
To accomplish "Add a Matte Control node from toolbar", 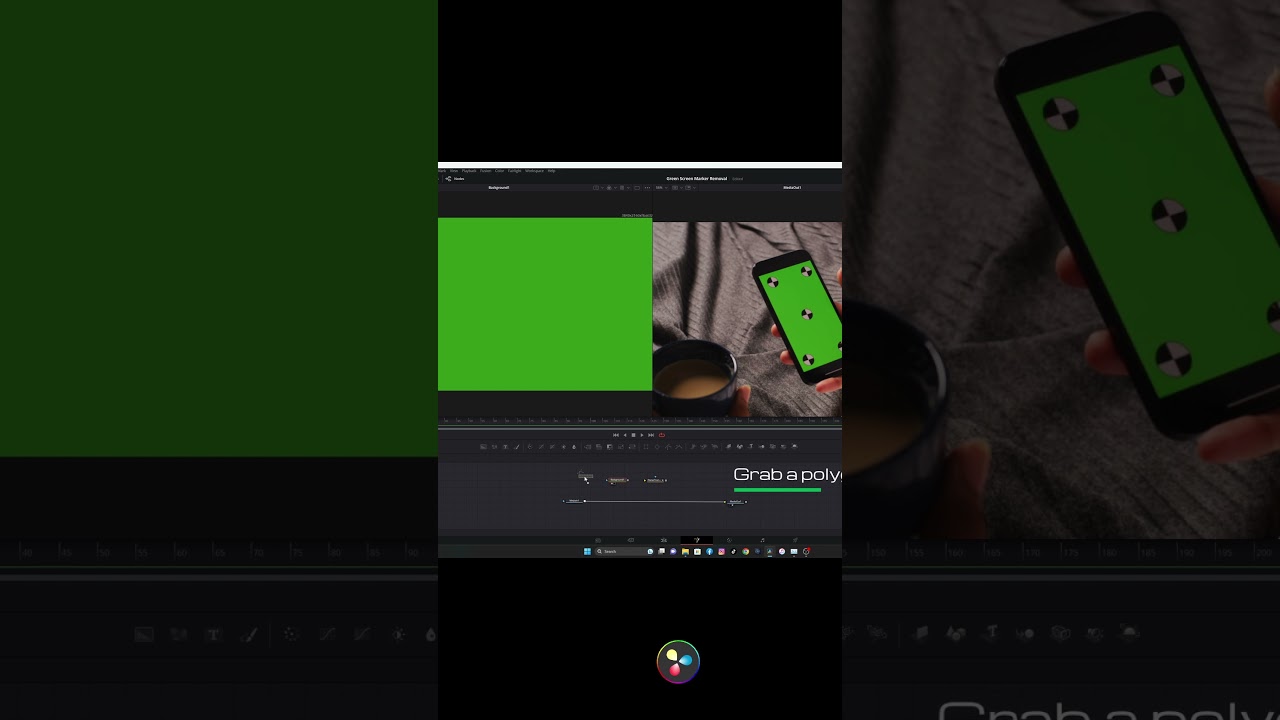I will click(609, 446).
